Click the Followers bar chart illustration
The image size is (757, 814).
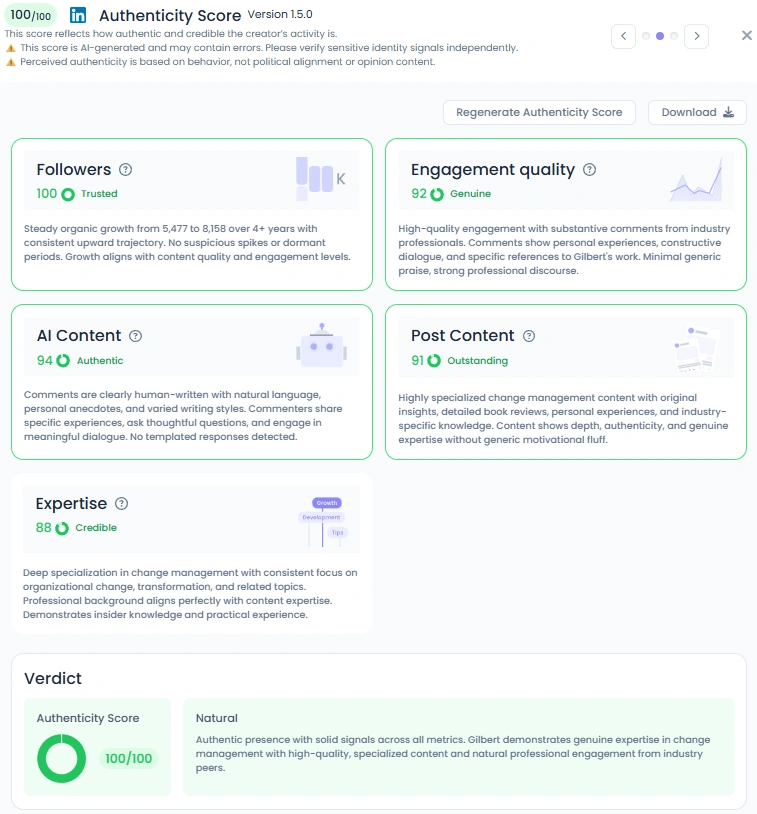(320, 179)
